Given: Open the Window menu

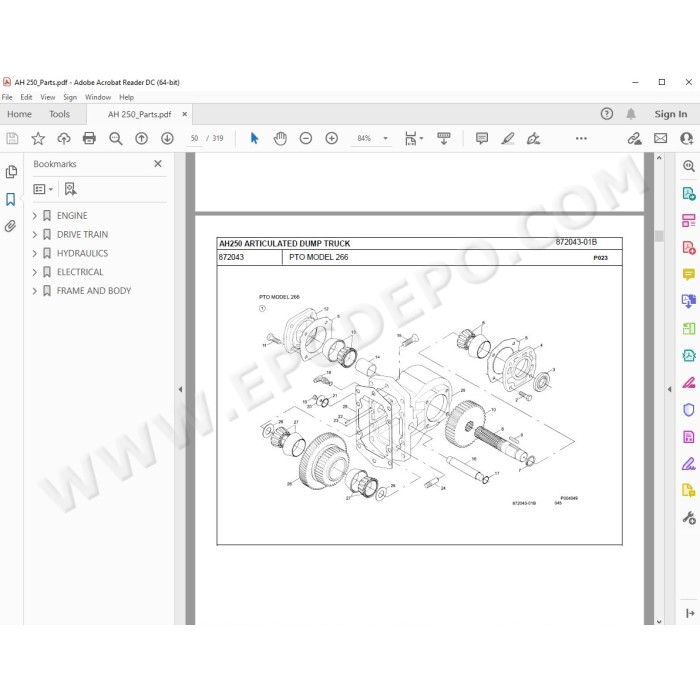Looking at the screenshot, I should 98,97.
